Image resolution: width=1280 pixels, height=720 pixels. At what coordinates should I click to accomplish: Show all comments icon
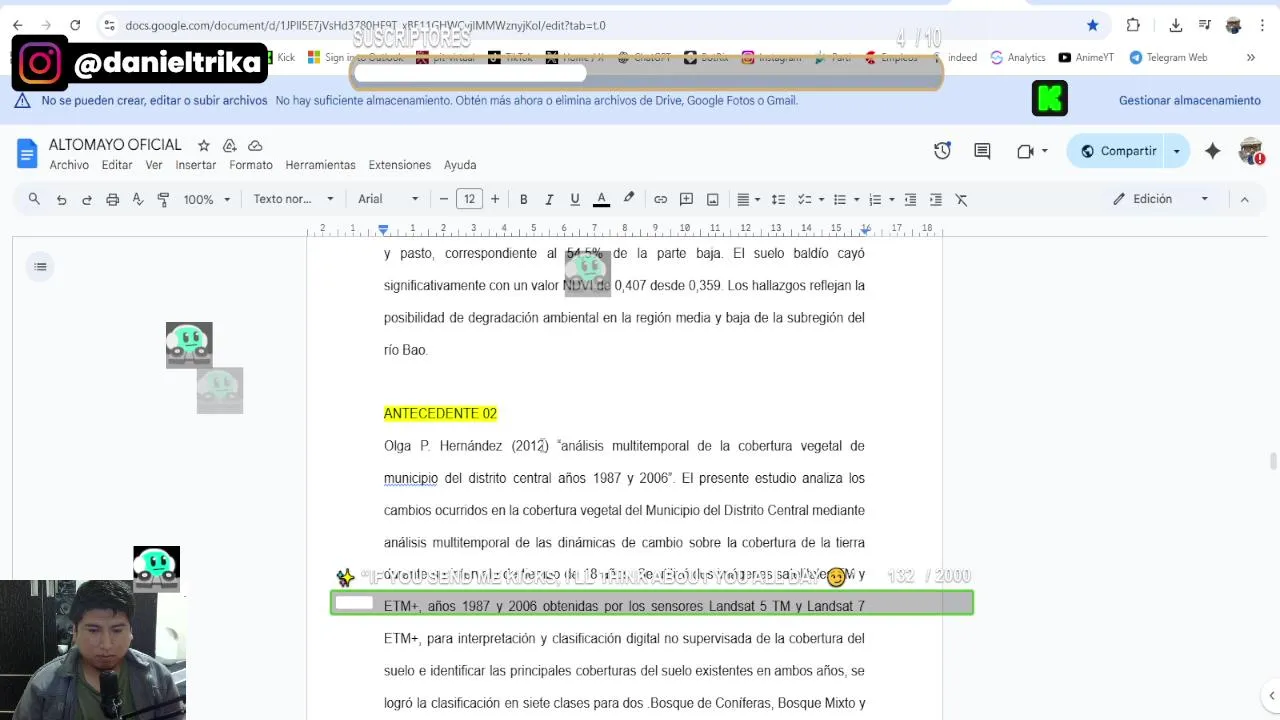pos(982,151)
